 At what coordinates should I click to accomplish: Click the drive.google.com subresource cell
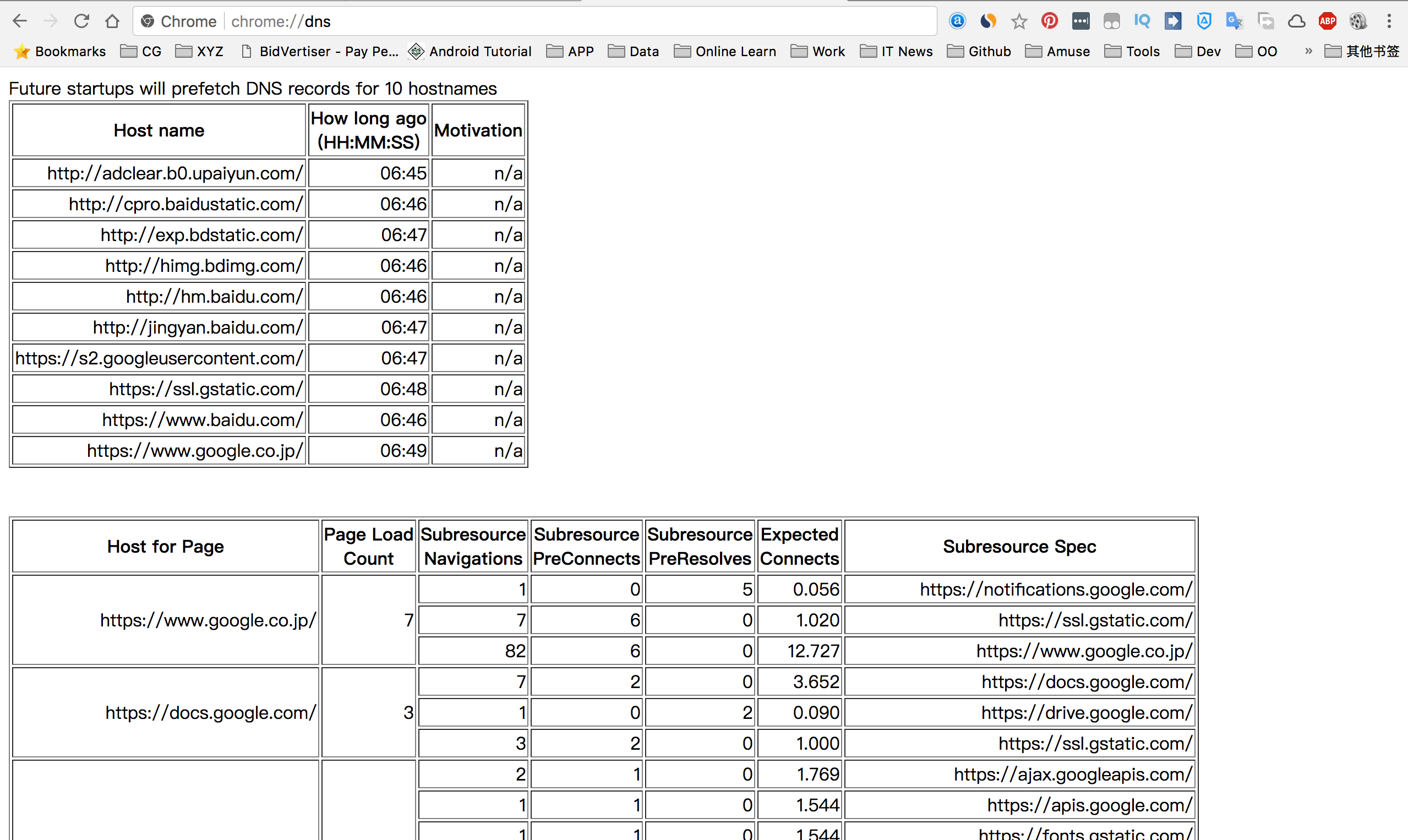(x=1019, y=713)
